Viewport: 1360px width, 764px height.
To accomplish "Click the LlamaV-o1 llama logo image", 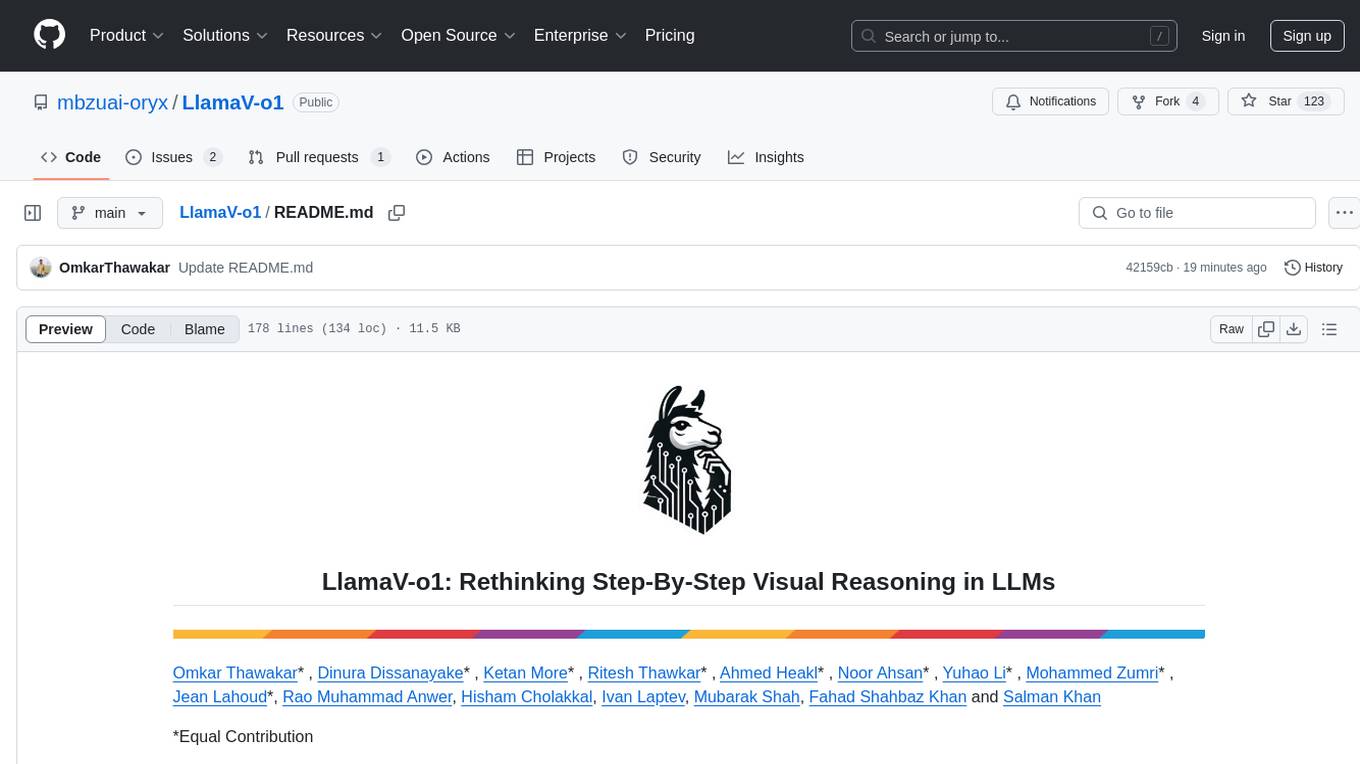I will tap(687, 459).
